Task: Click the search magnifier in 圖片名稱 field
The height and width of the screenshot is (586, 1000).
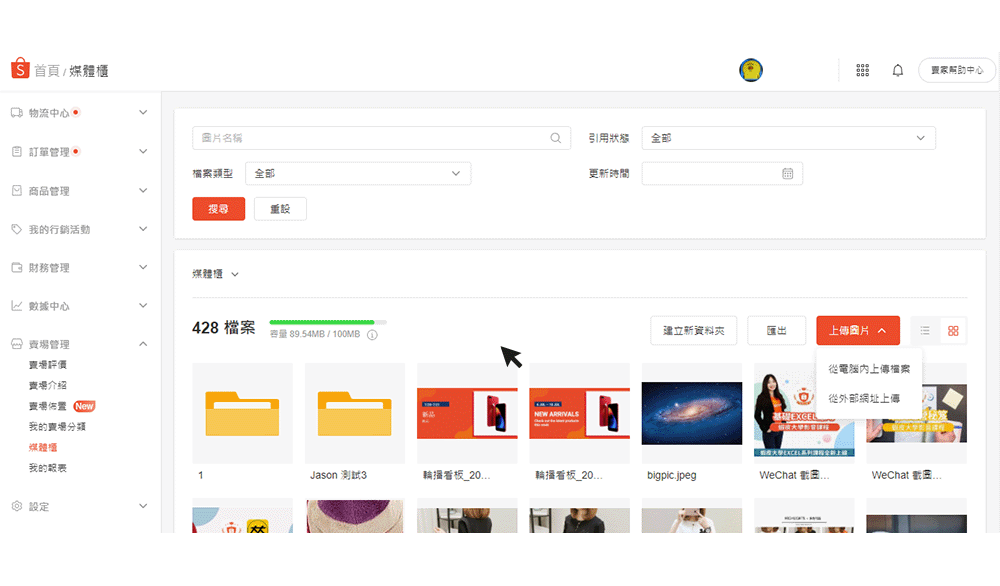Action: [556, 138]
